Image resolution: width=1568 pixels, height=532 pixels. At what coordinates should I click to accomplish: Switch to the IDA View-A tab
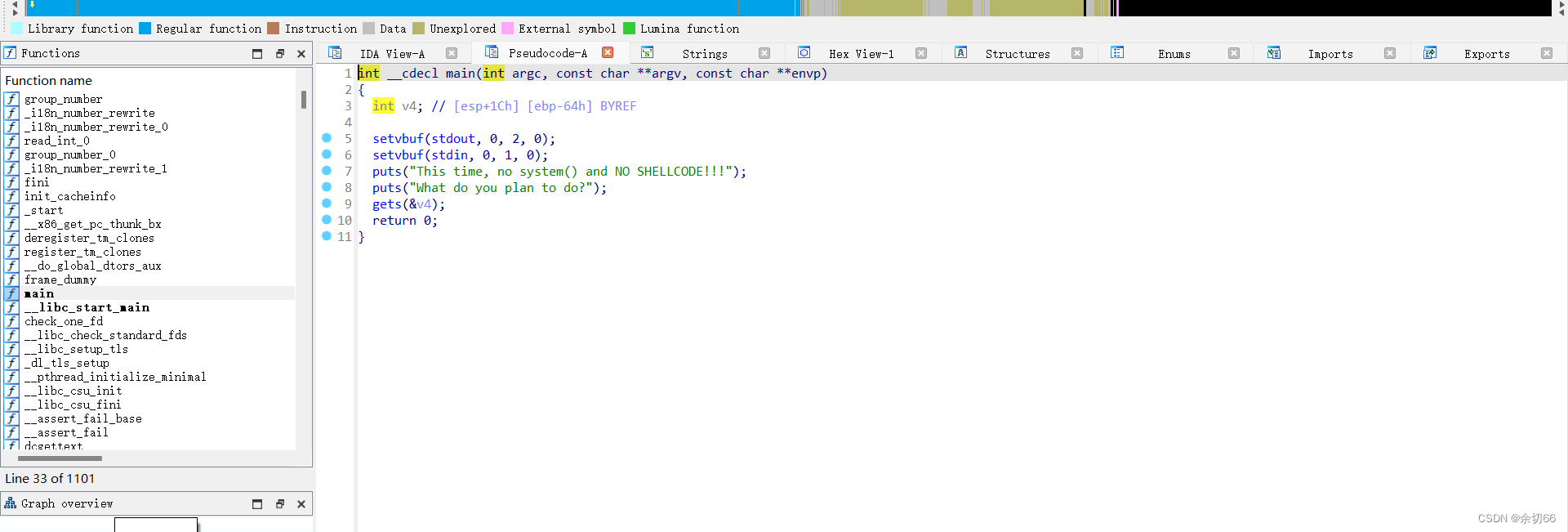click(x=392, y=54)
